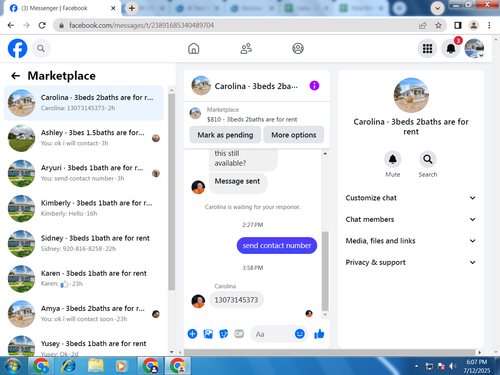The image size is (500, 375).
Task: Open the $810 3beds 2baths listing link
Action: click(252, 119)
